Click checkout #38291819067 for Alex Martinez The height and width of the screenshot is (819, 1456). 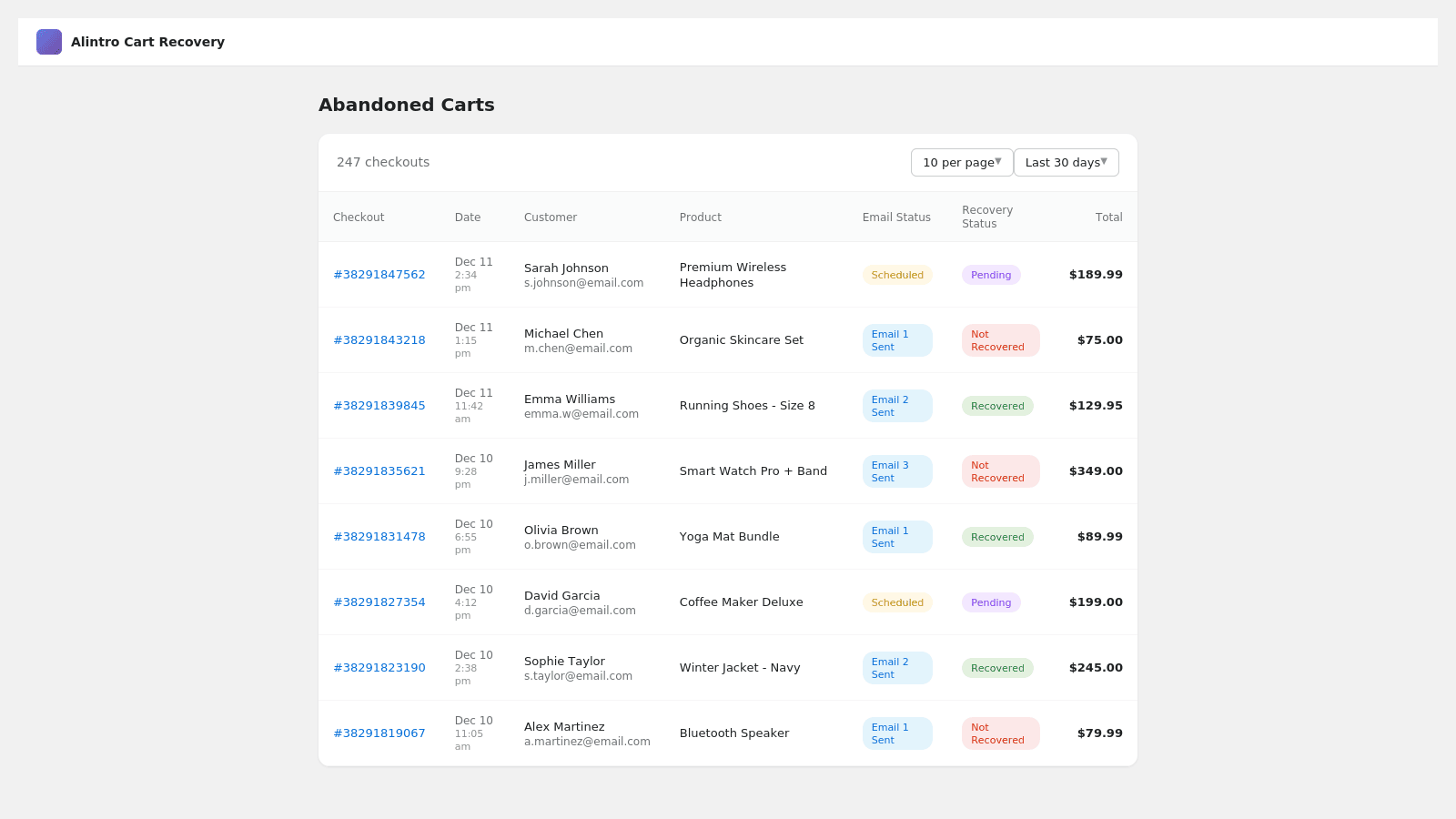tap(379, 733)
